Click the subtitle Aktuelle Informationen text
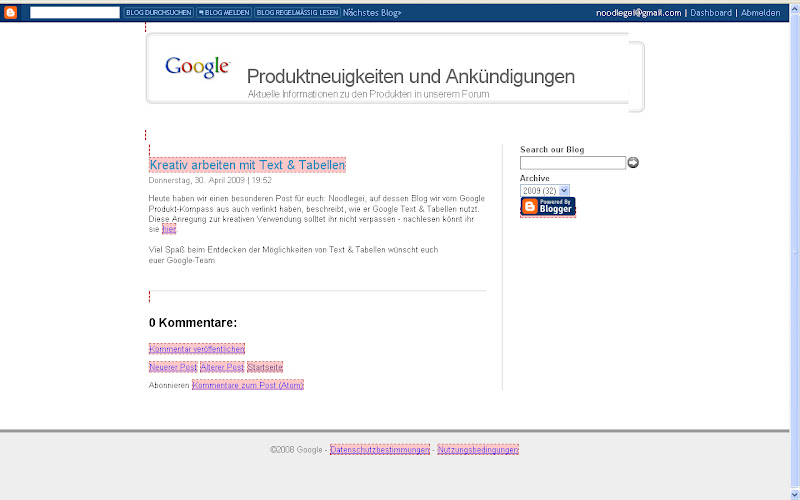This screenshot has height=500, width=800. pyautogui.click(x=368, y=94)
